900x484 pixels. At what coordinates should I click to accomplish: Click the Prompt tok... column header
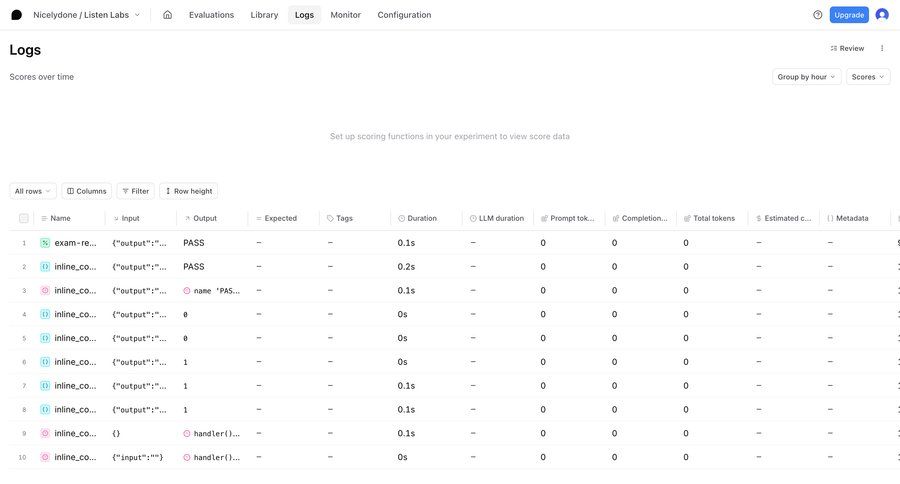pyautogui.click(x=572, y=218)
